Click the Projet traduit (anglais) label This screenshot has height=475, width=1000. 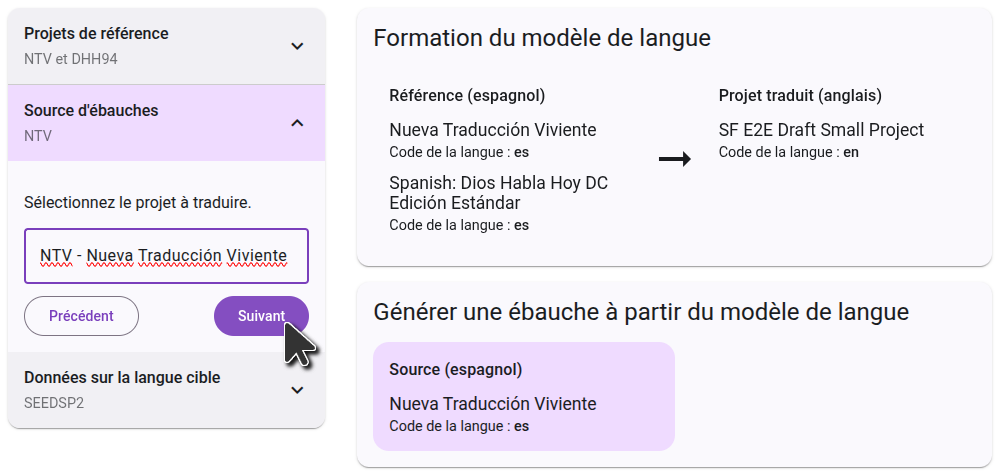coord(800,96)
